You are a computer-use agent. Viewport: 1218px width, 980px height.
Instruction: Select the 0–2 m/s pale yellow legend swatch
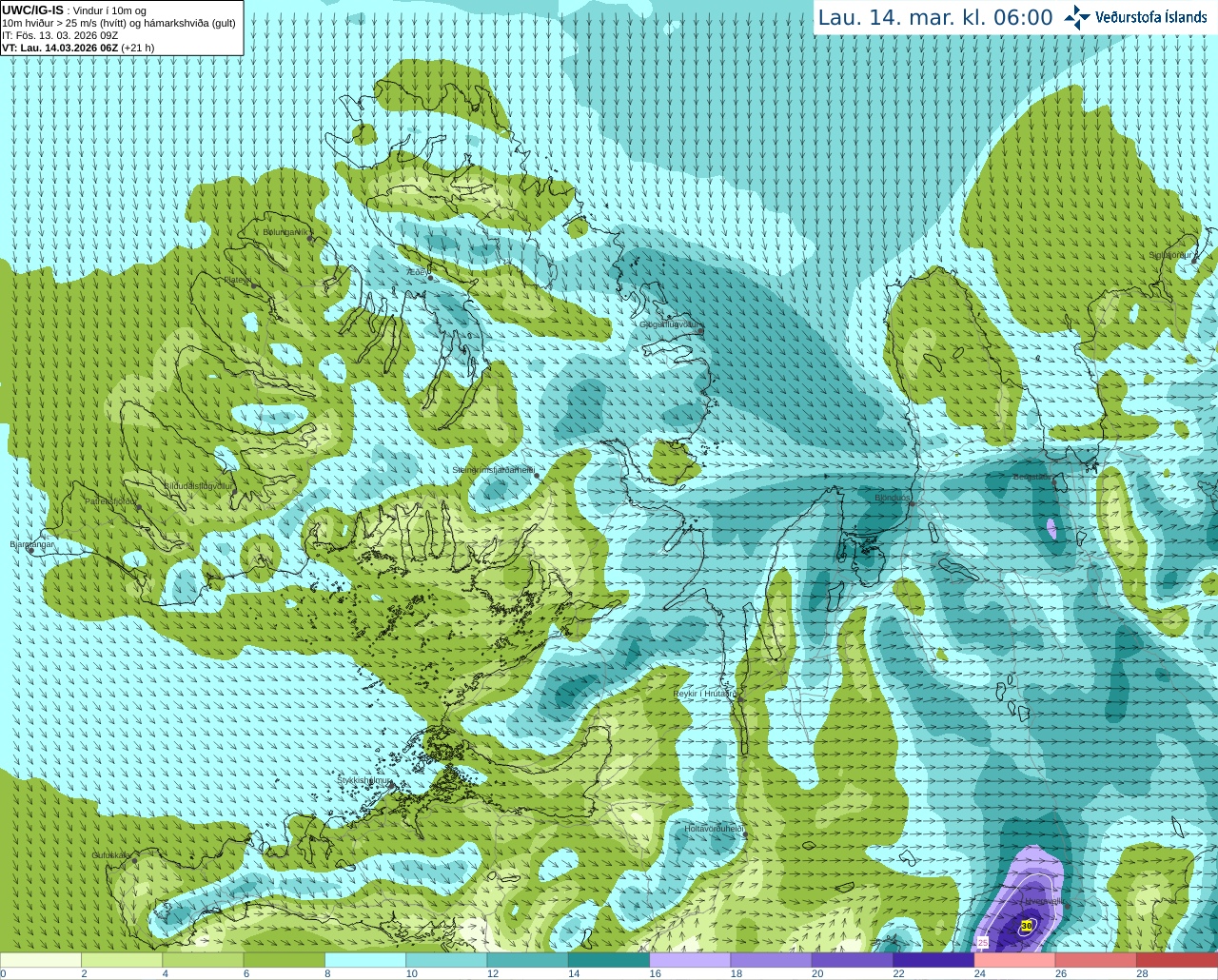tap(41, 960)
